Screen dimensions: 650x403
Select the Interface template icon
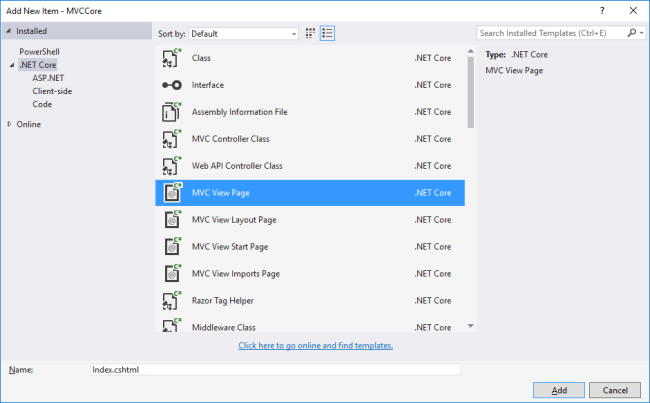point(170,85)
